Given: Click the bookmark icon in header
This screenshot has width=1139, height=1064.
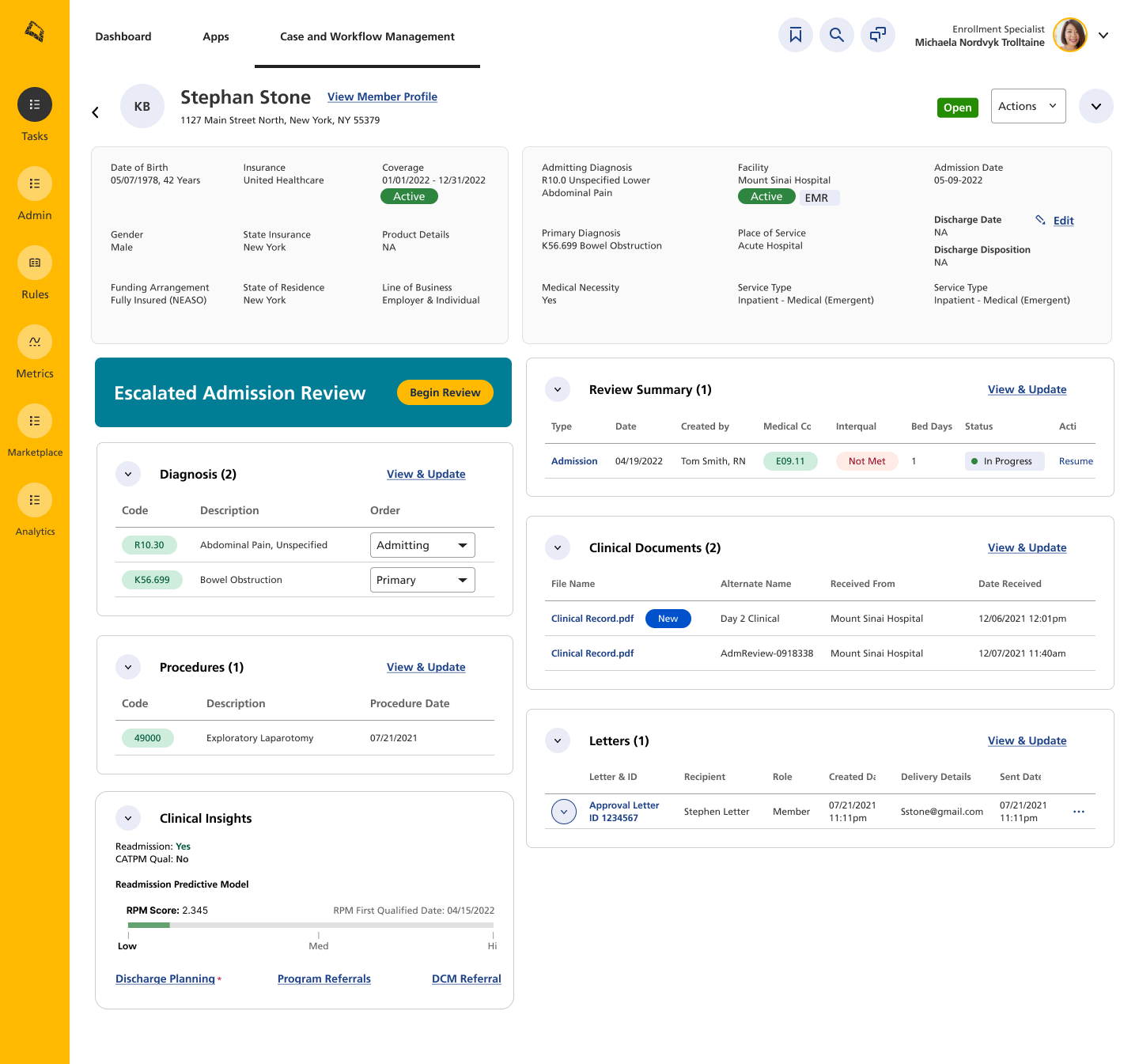Looking at the screenshot, I should (796, 35).
